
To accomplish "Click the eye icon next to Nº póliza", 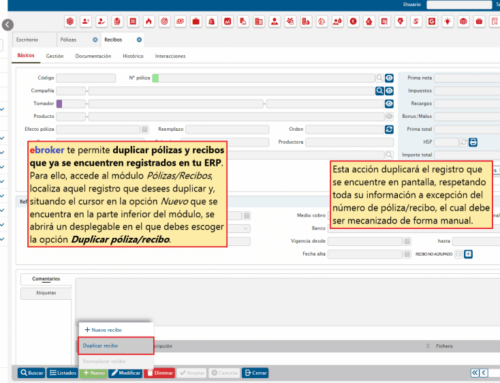I will pyautogui.click(x=389, y=78).
